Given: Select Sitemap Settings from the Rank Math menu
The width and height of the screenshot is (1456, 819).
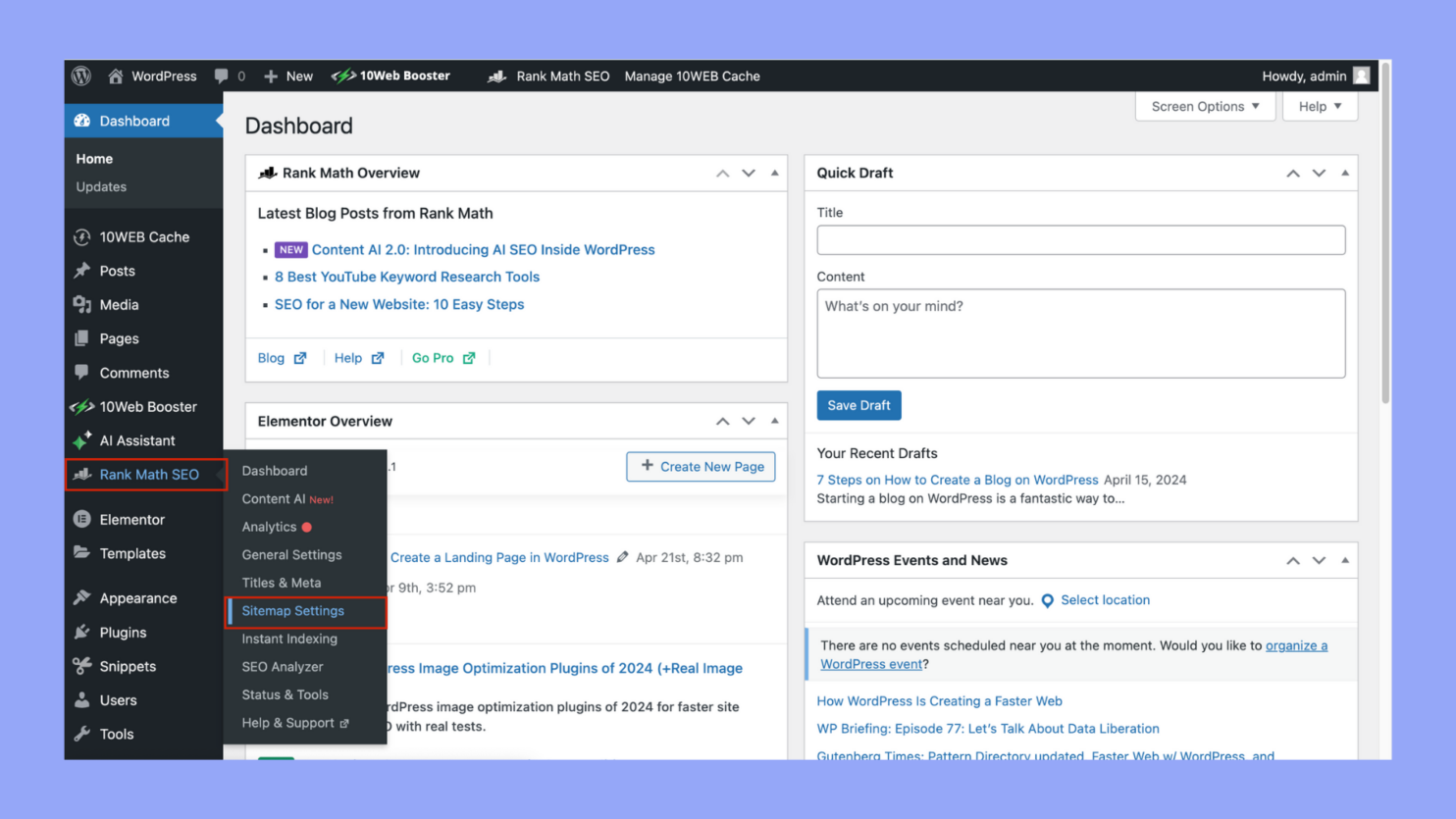Looking at the screenshot, I should click(x=293, y=610).
